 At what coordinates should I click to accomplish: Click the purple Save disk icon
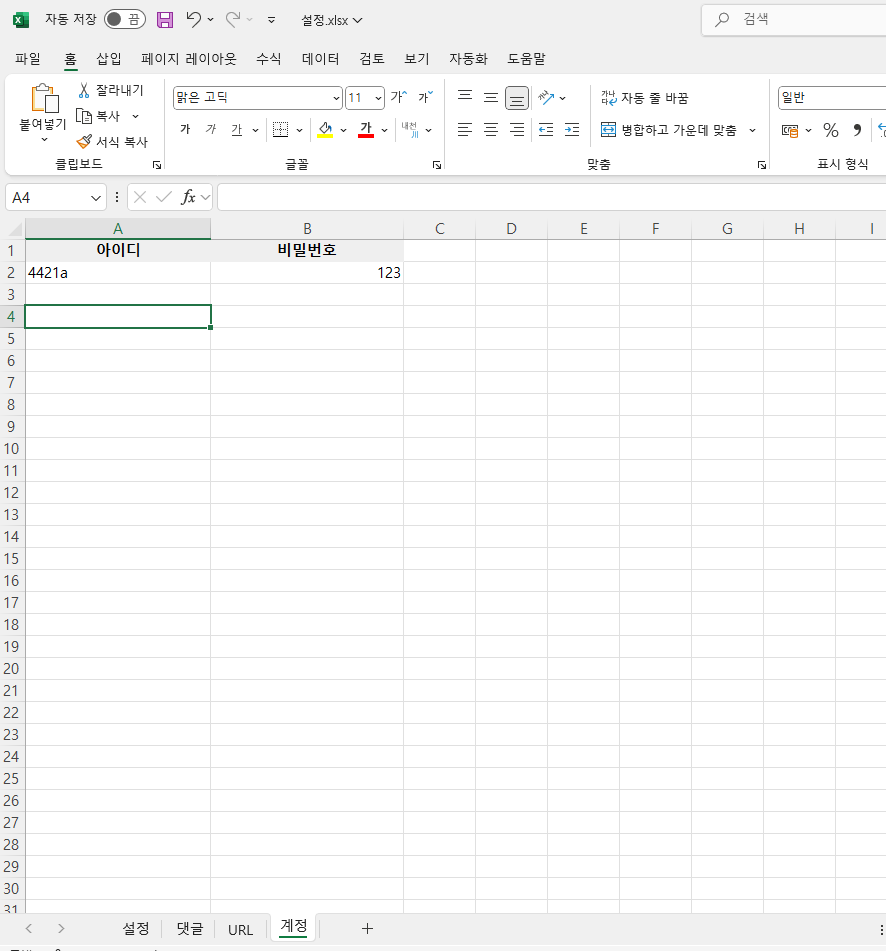(x=165, y=19)
